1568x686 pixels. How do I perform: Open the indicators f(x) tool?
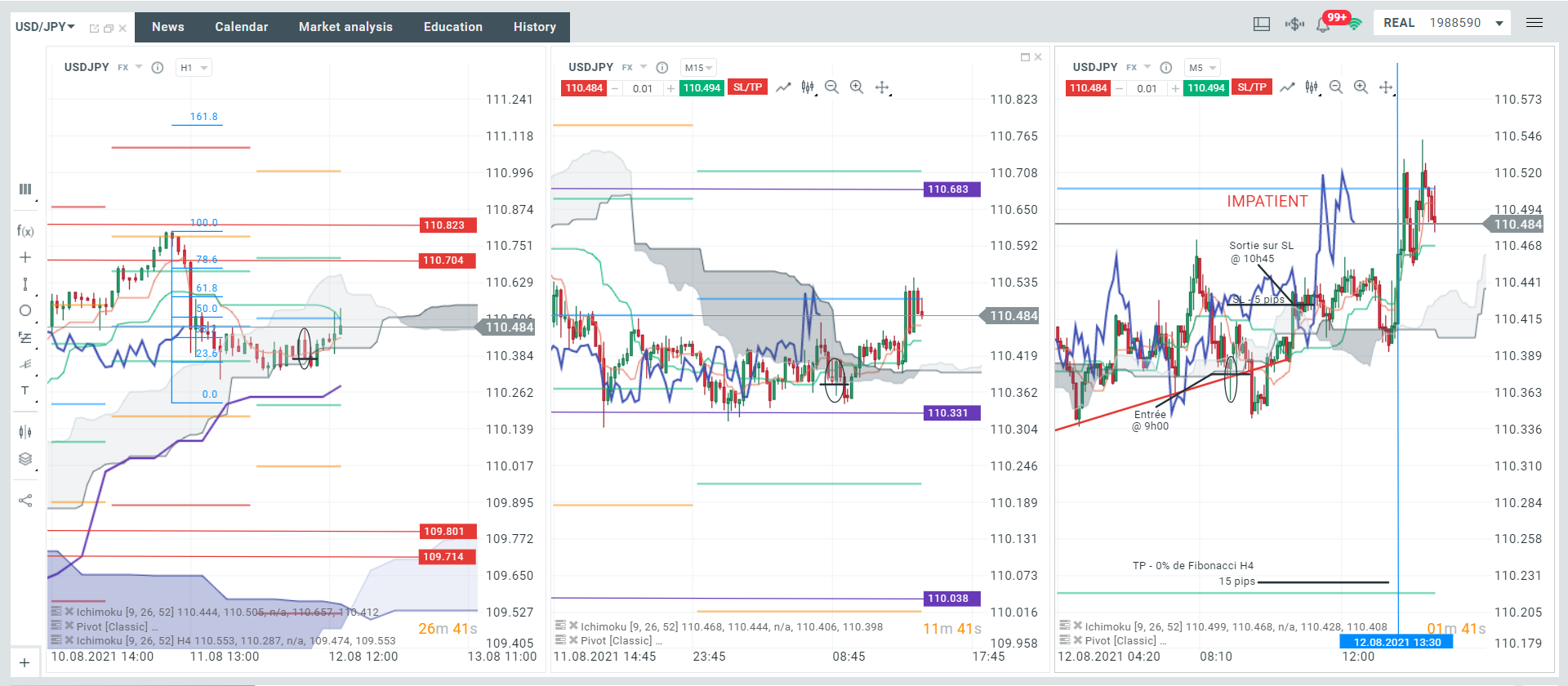tap(25, 231)
